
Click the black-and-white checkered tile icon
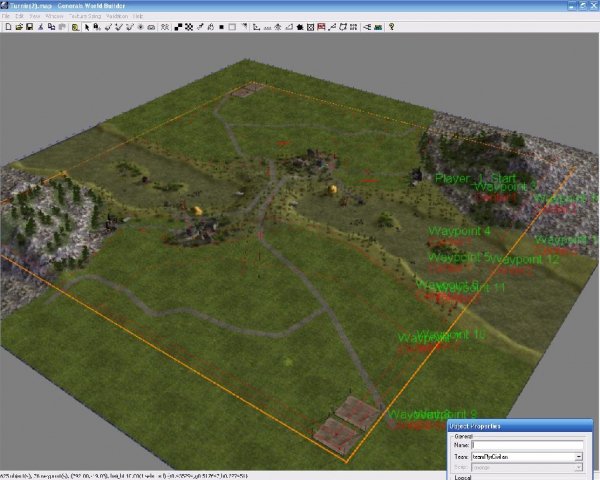click(191, 27)
